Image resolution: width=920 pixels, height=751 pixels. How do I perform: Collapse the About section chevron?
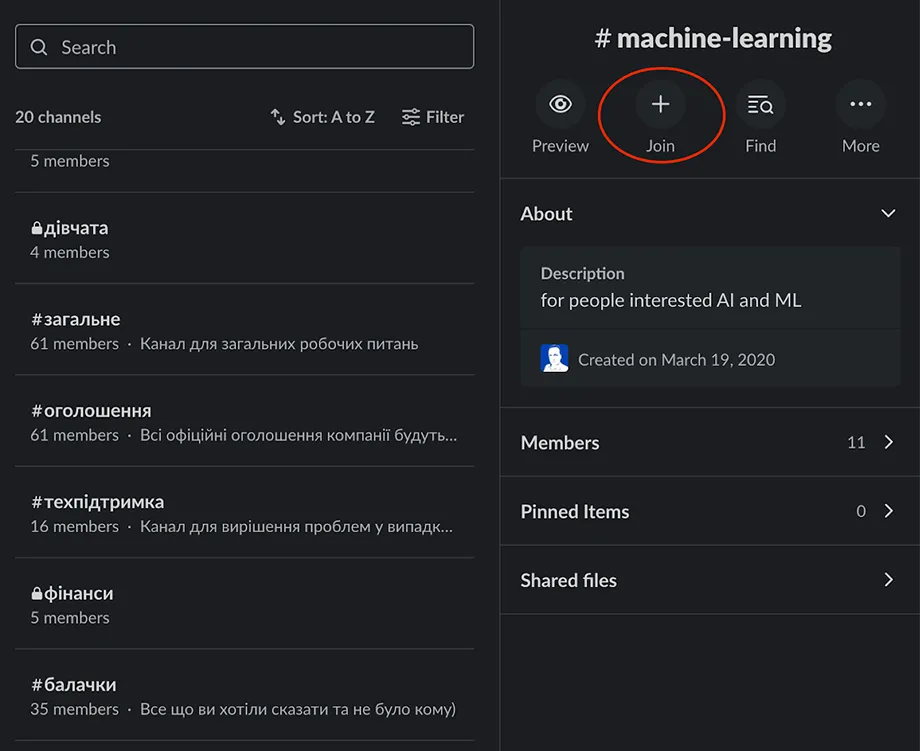[888, 214]
